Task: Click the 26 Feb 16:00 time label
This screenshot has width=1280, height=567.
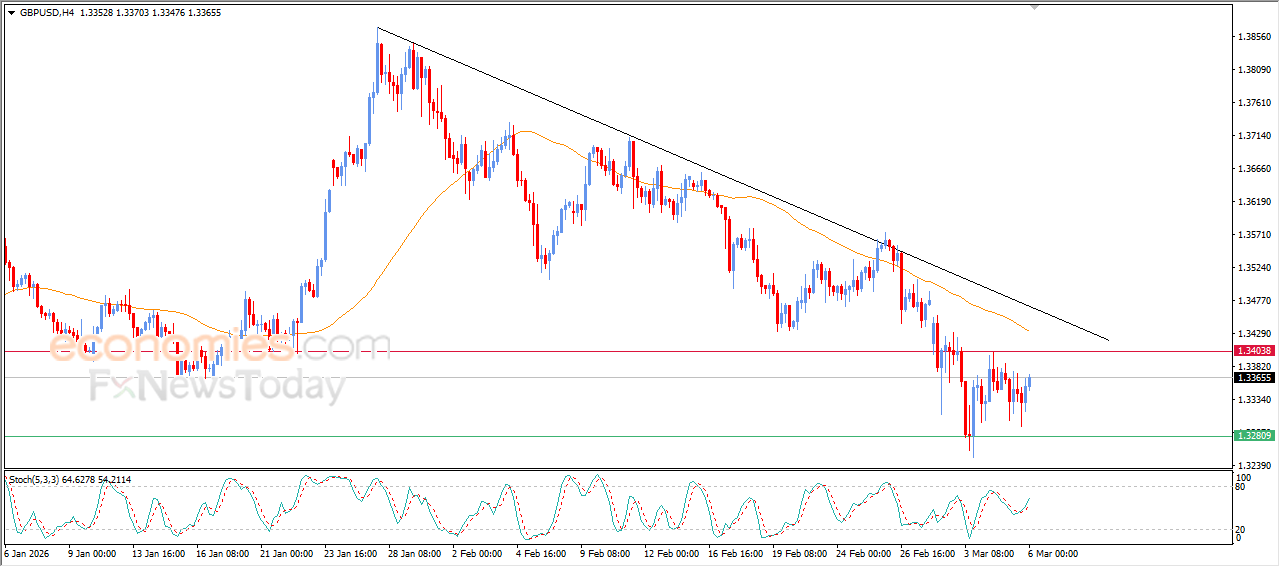Action: tap(929, 553)
